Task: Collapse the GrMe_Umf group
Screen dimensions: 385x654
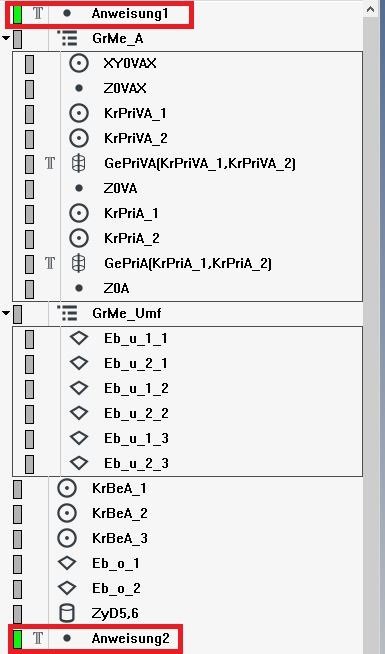Action: click(5, 313)
